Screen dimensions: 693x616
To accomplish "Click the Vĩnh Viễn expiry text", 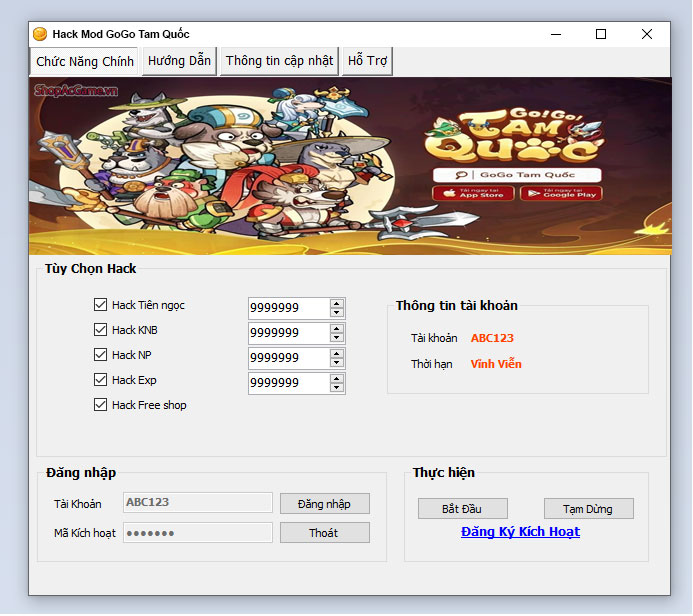I will coord(496,364).
